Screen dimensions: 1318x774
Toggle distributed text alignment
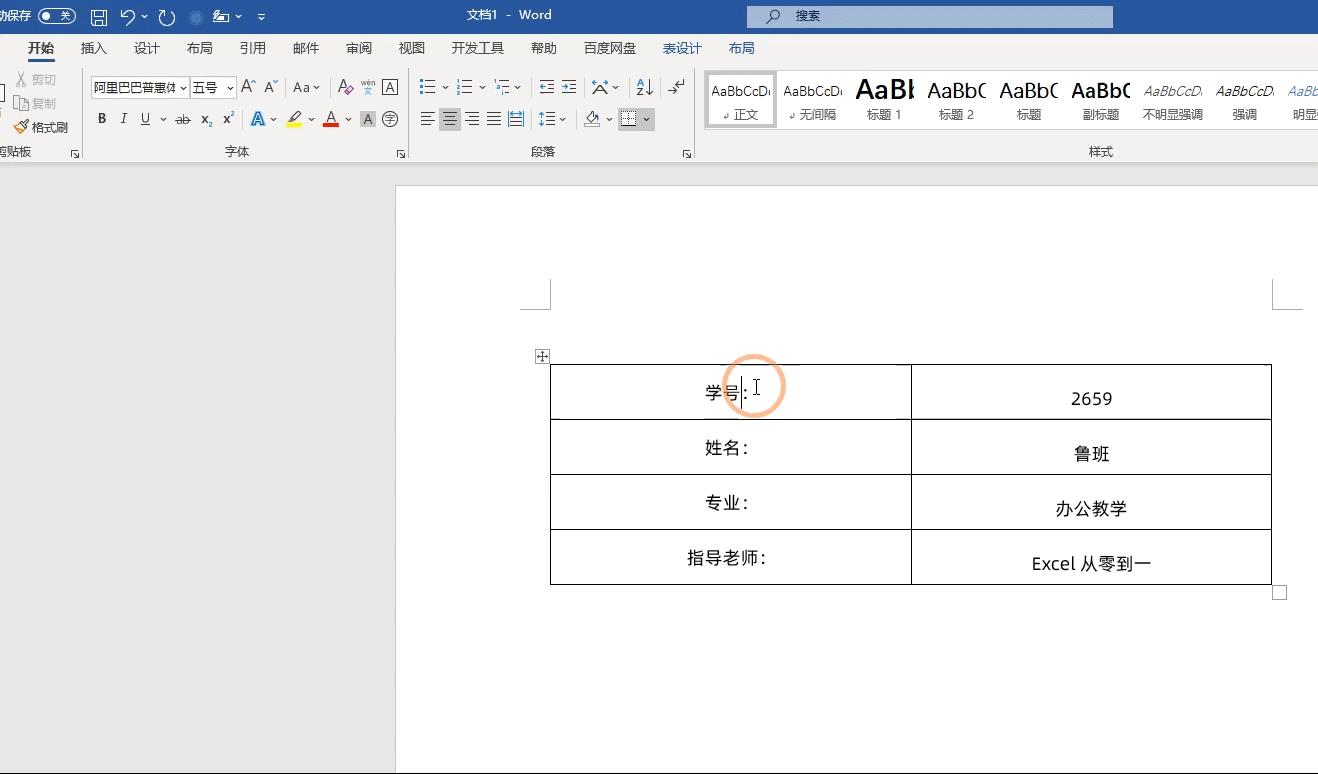pyautogui.click(x=515, y=119)
